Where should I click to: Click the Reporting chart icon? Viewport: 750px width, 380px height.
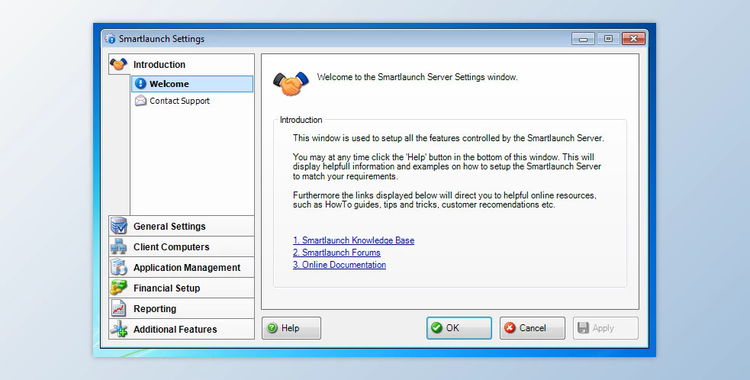point(119,308)
